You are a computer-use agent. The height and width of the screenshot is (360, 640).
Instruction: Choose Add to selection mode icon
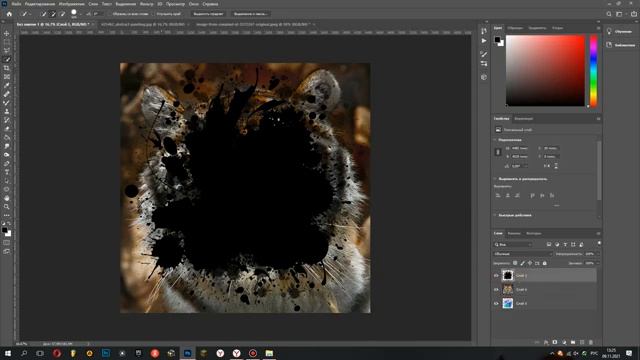tap(53, 14)
